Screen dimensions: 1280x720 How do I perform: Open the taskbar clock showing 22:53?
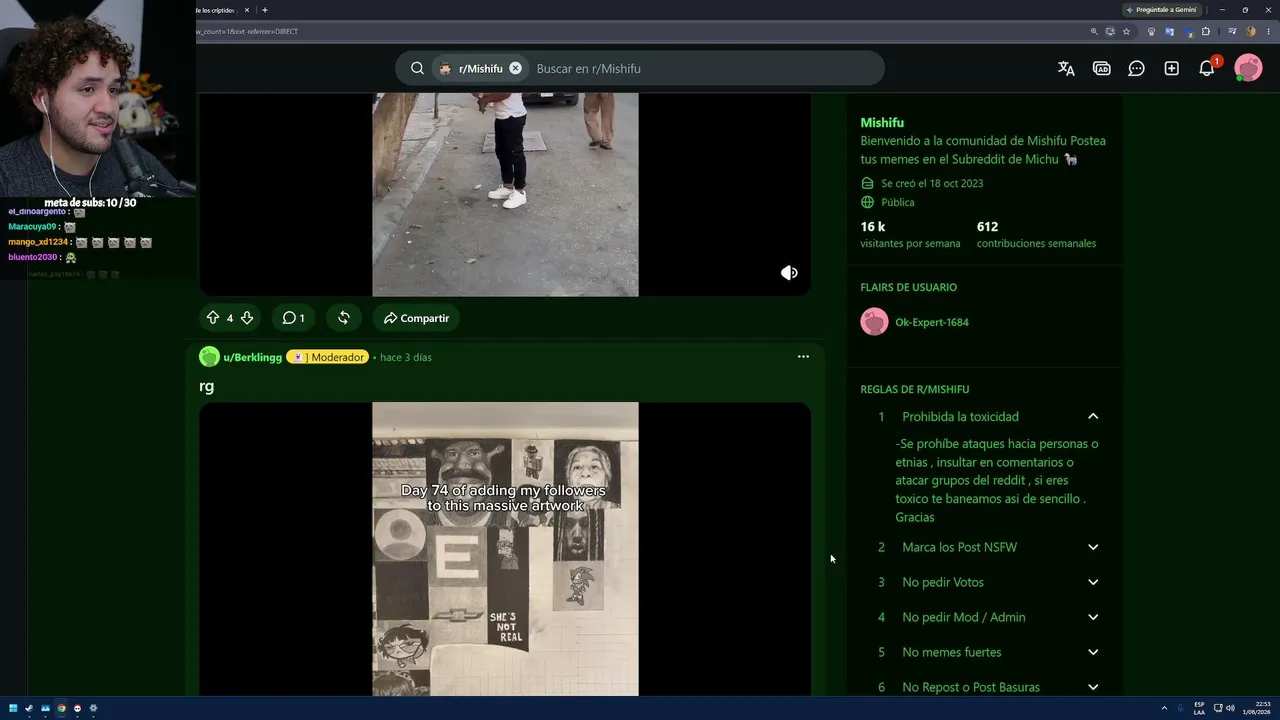(x=1259, y=708)
